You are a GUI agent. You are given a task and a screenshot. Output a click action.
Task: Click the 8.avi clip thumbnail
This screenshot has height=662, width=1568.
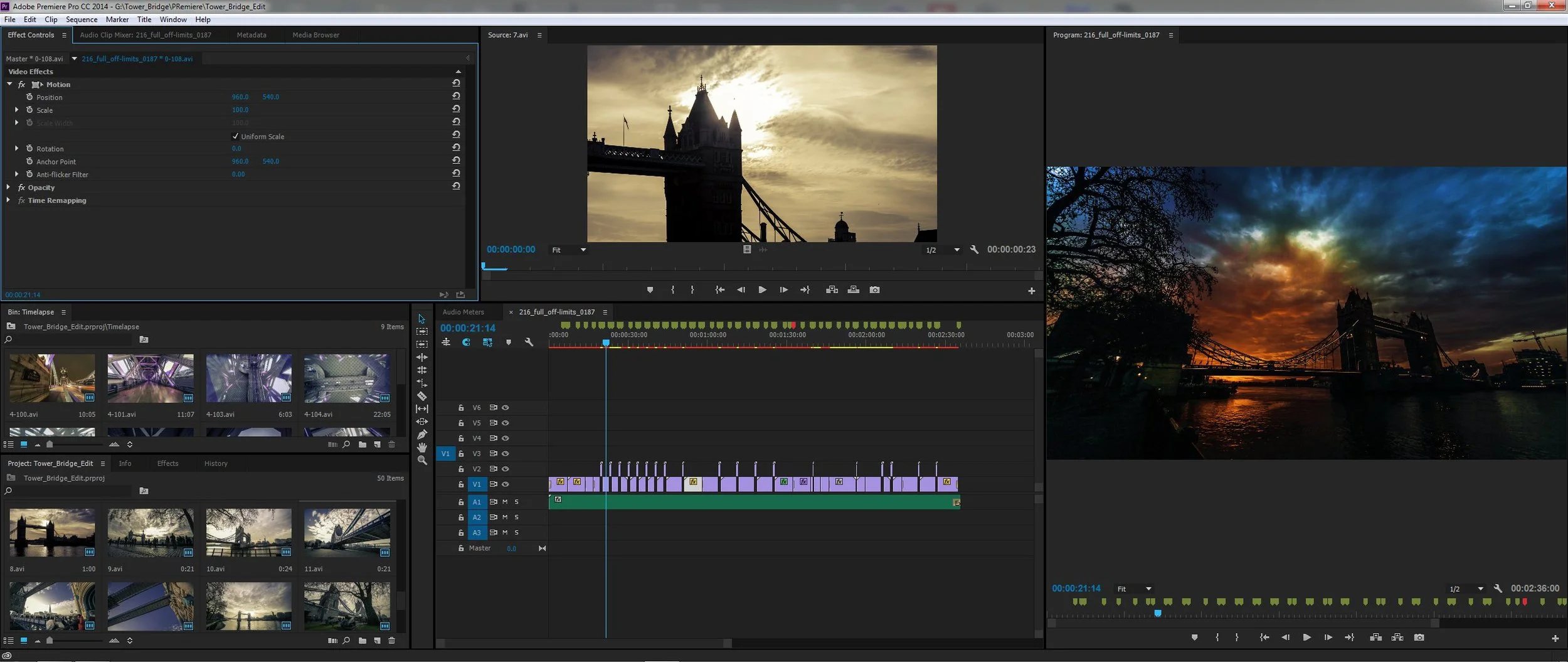click(x=52, y=533)
